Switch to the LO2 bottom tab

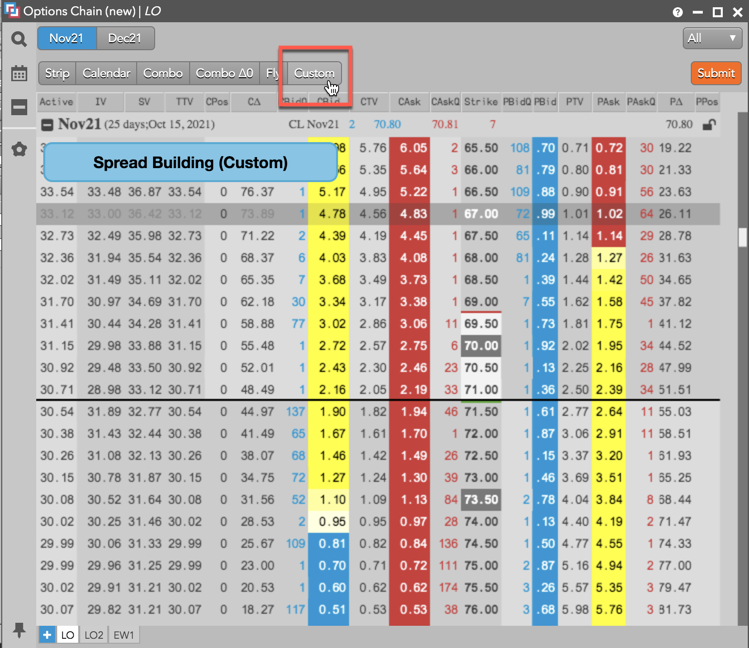point(94,634)
